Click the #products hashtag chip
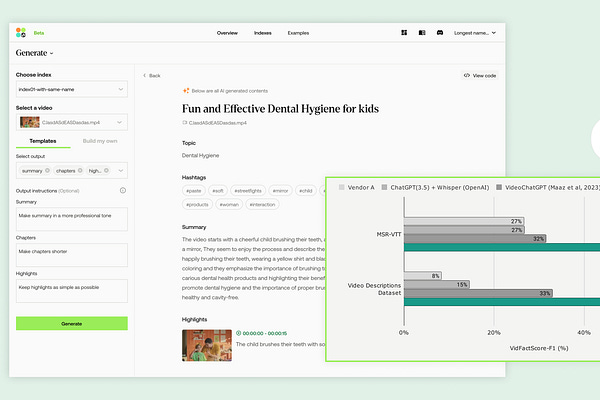 pyautogui.click(x=197, y=204)
